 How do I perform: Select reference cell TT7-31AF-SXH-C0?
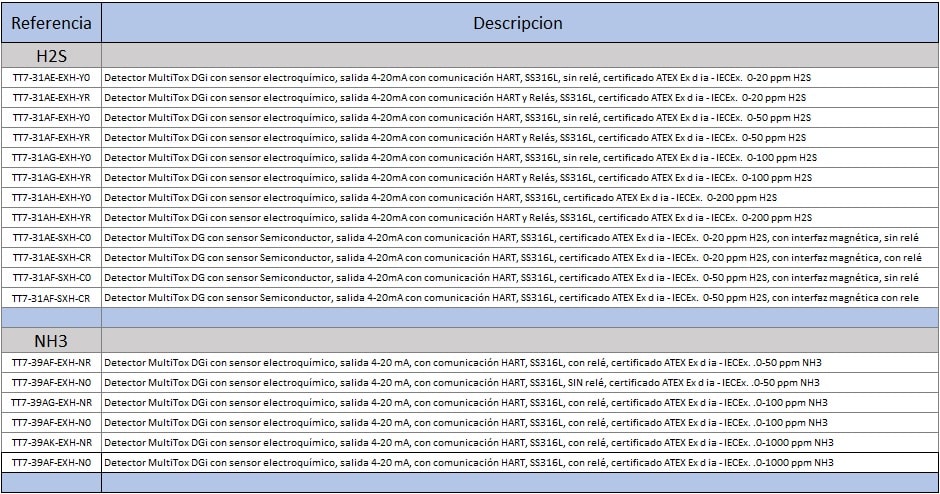click(x=51, y=277)
